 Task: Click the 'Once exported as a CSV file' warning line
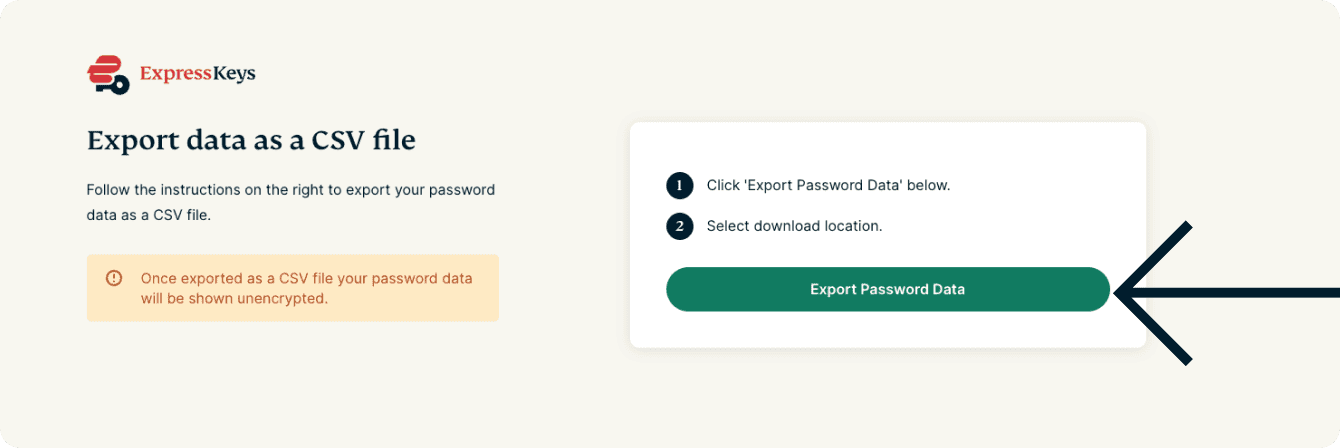click(x=306, y=278)
